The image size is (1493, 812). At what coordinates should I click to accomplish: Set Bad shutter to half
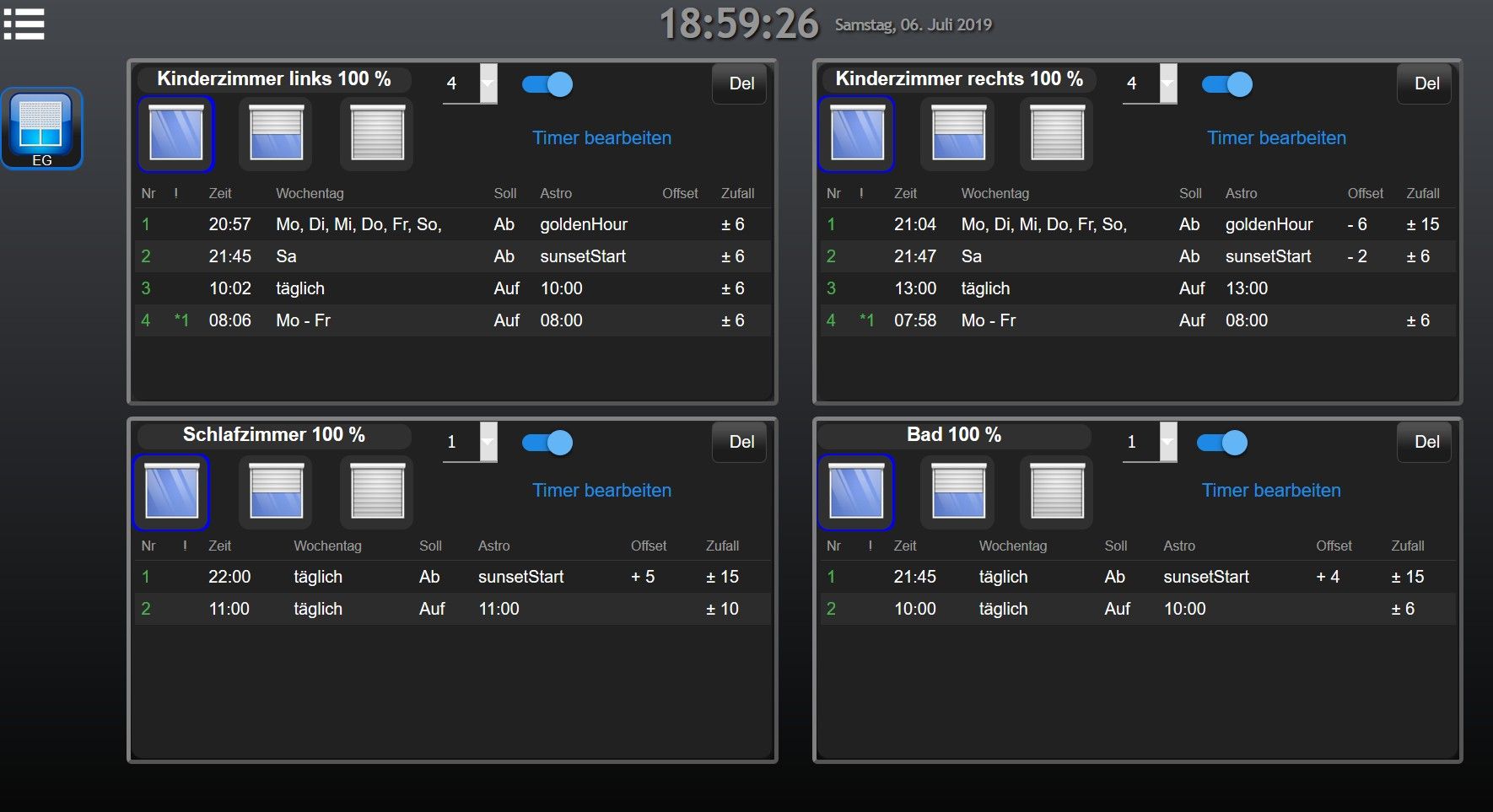[958, 492]
